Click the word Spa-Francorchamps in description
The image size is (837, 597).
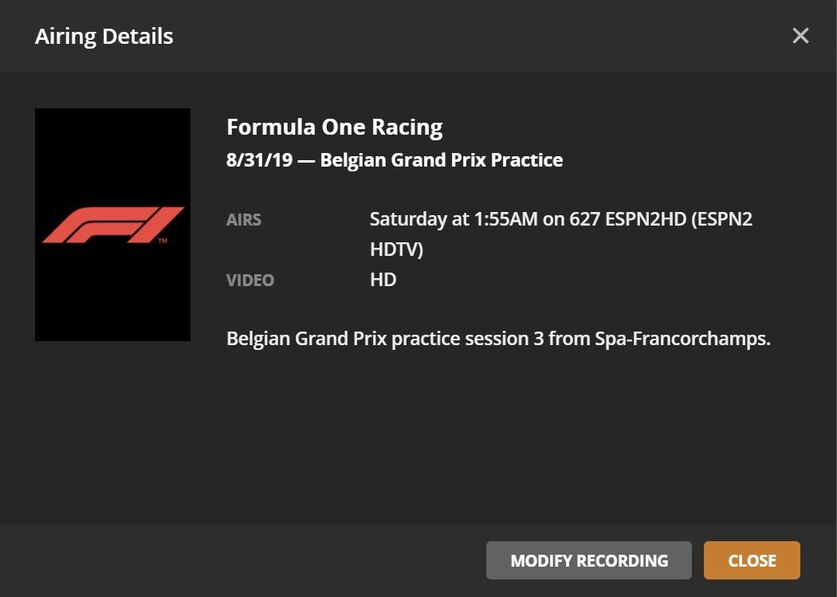click(682, 339)
